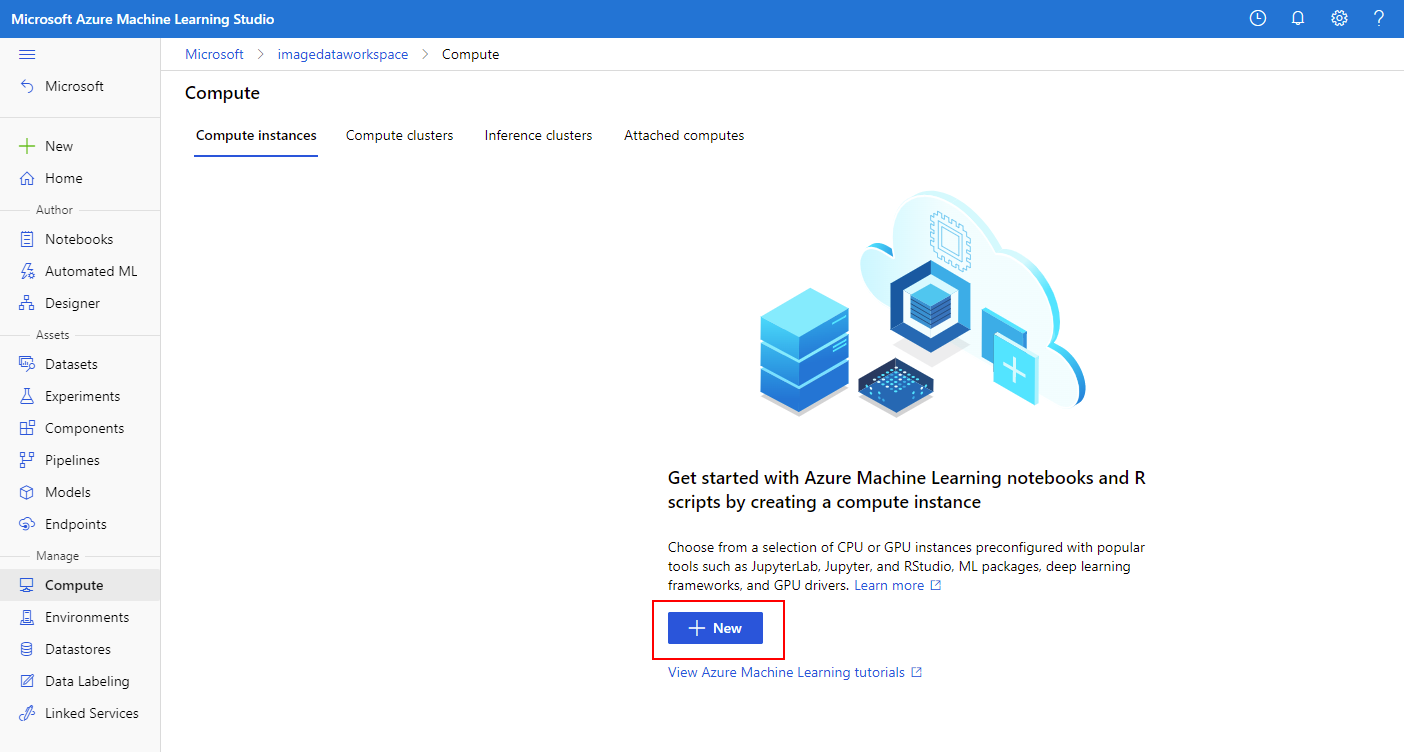This screenshot has height=752, width=1404.
Task: Click the Linked Services icon
Action: (27, 713)
